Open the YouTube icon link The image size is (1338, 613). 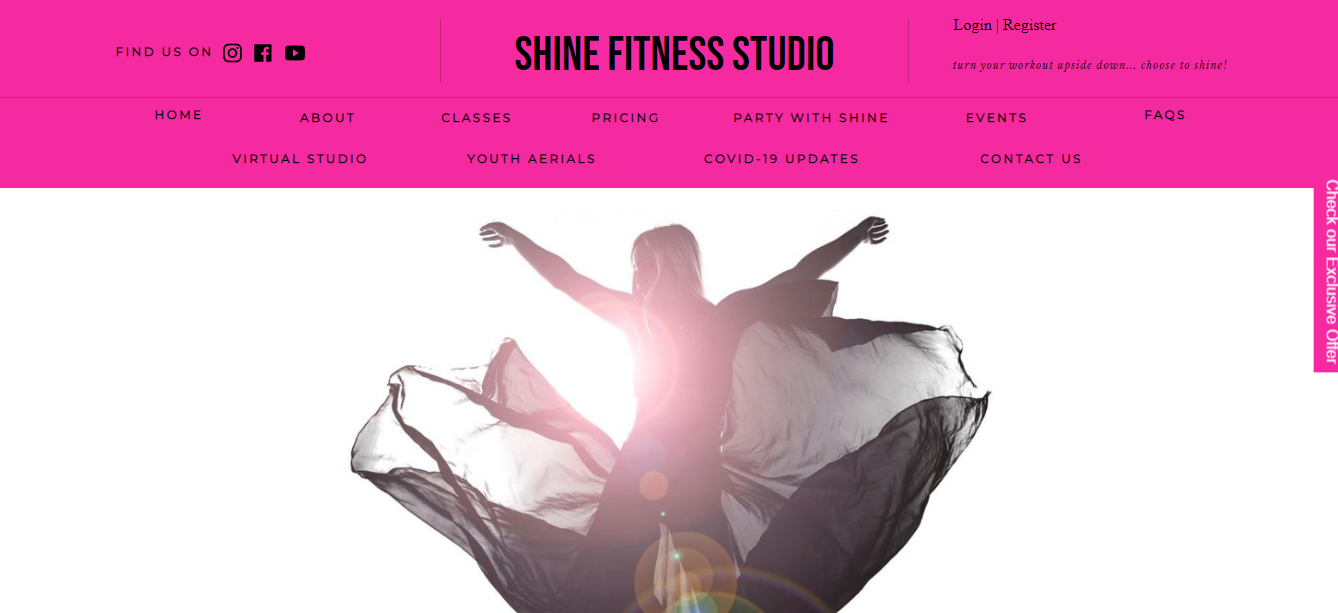click(295, 53)
